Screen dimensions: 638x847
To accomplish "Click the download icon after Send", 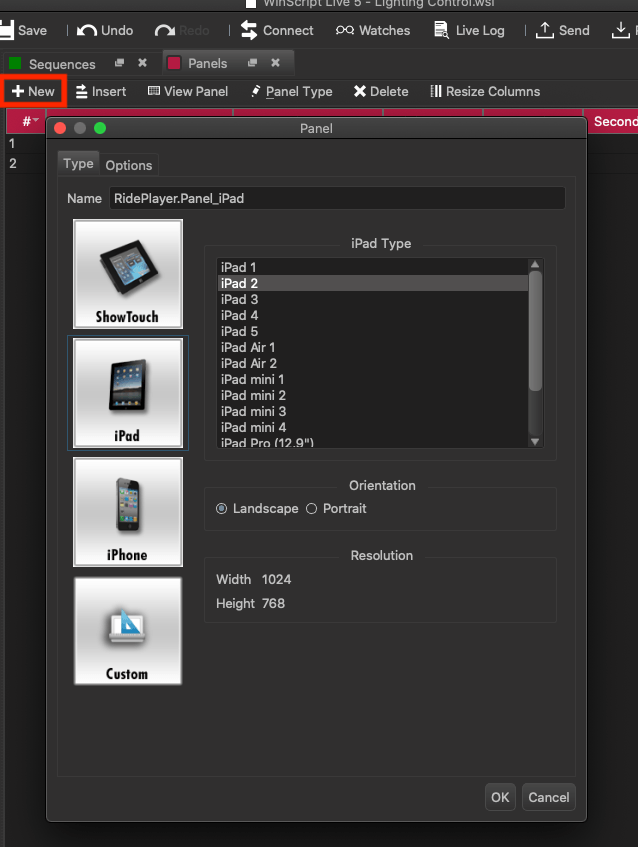I will pyautogui.click(x=621, y=30).
